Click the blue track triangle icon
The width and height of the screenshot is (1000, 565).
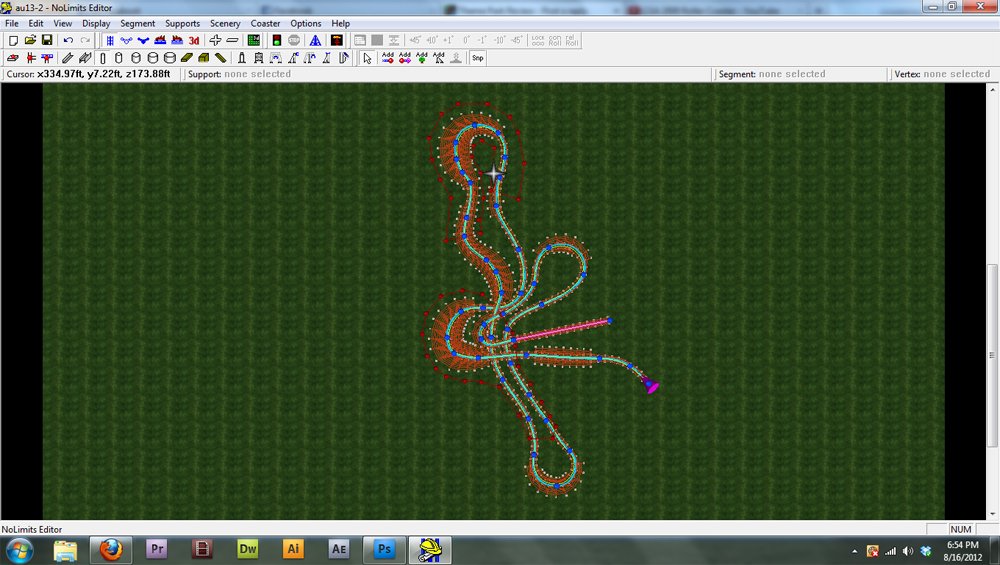click(x=315, y=40)
